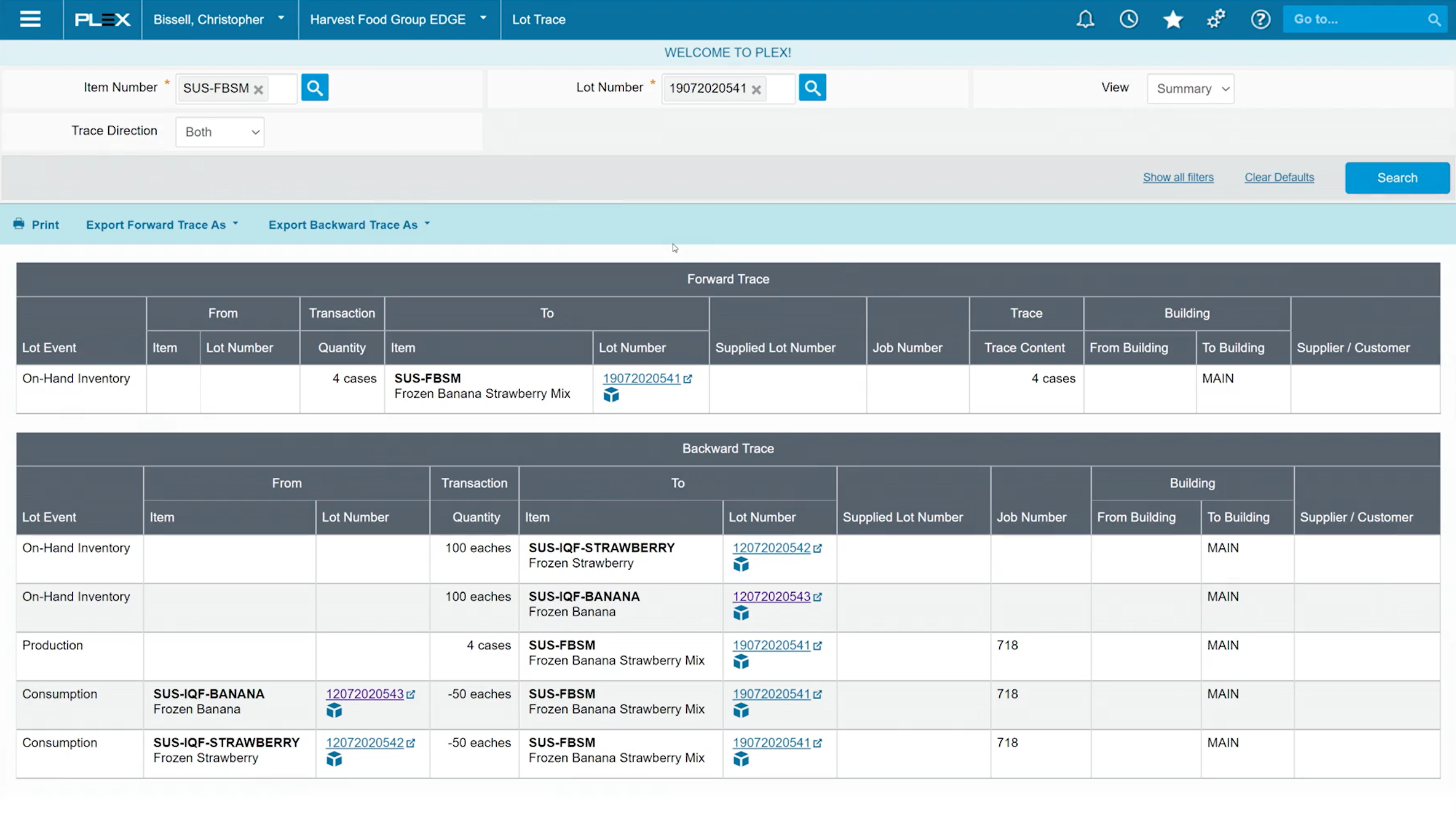1456x819 pixels.
Task: Click the blue Search button
Action: coord(1397,178)
